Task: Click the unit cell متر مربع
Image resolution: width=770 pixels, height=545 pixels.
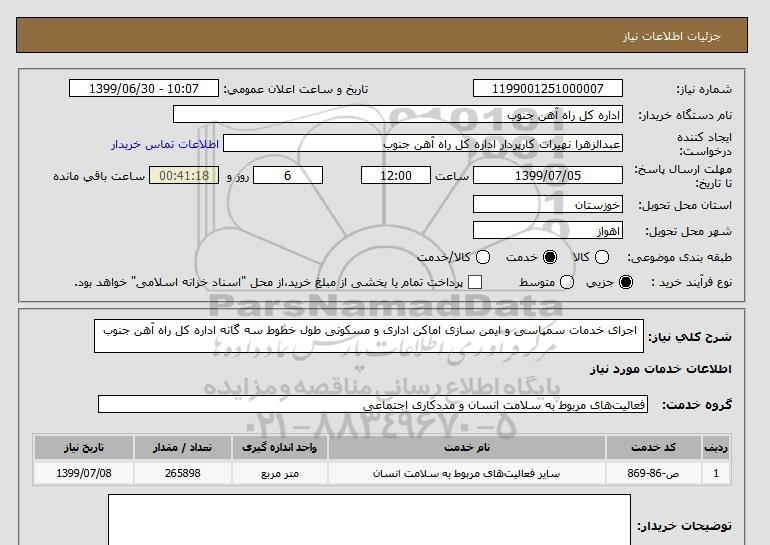Action: (x=279, y=473)
